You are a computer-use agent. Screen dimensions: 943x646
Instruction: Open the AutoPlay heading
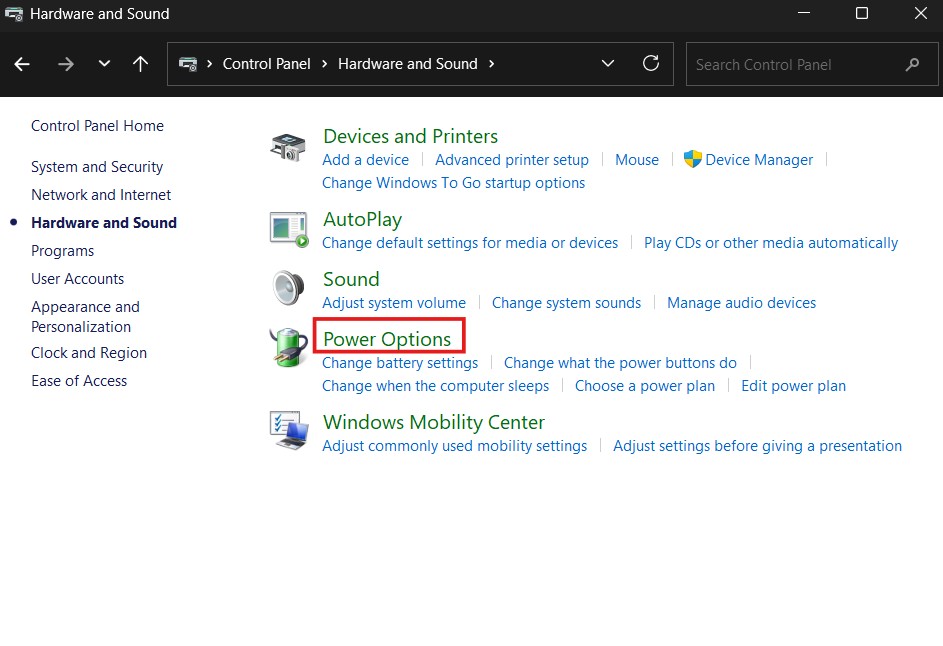(x=363, y=220)
